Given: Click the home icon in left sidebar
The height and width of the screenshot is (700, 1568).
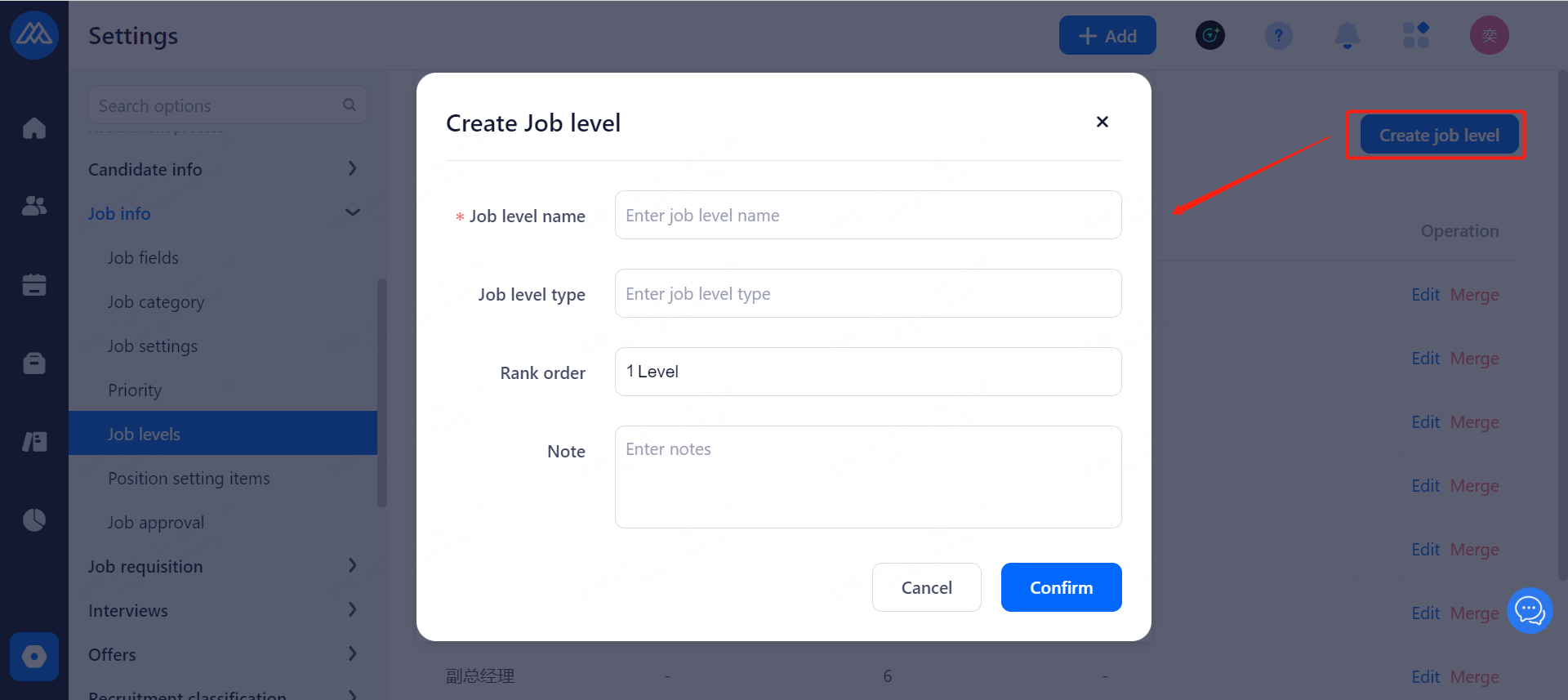Looking at the screenshot, I should click(x=34, y=128).
